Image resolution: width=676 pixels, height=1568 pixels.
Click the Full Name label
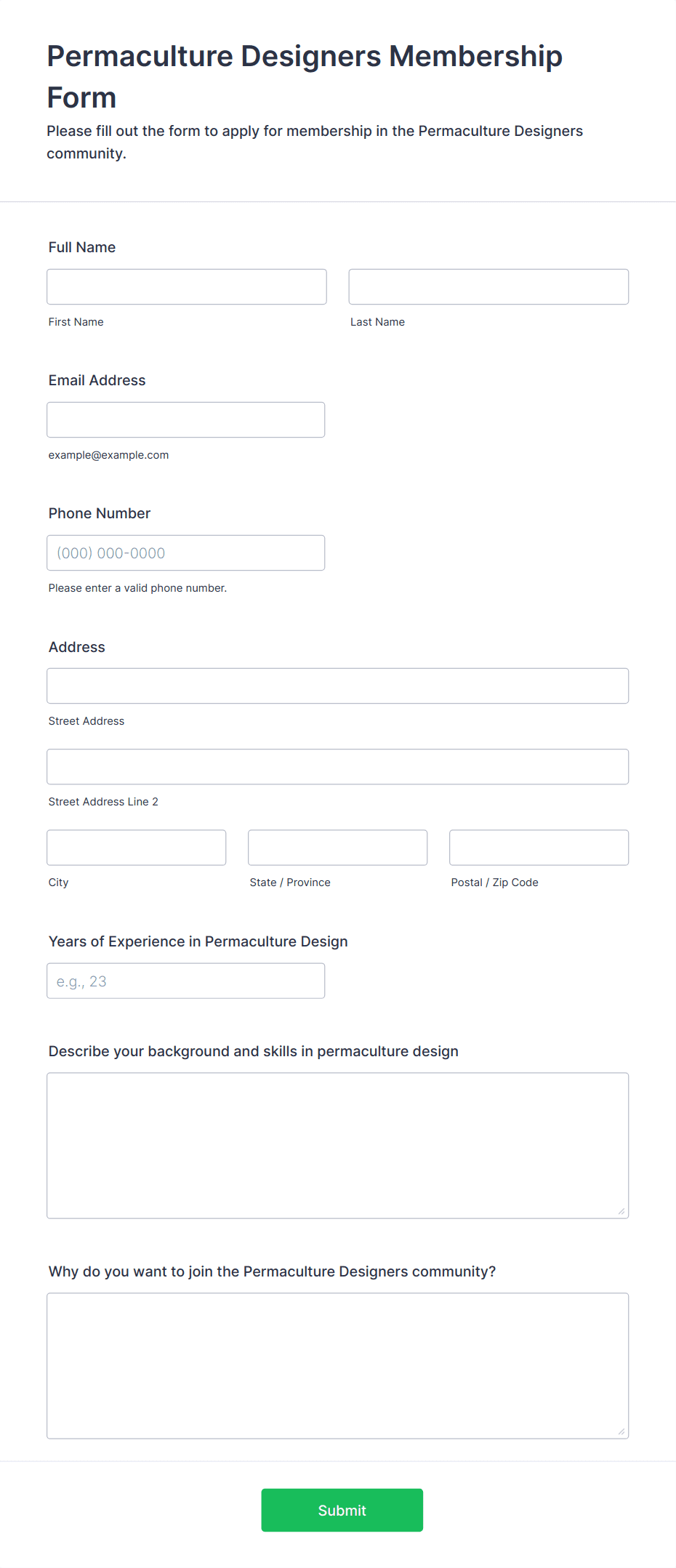82,247
